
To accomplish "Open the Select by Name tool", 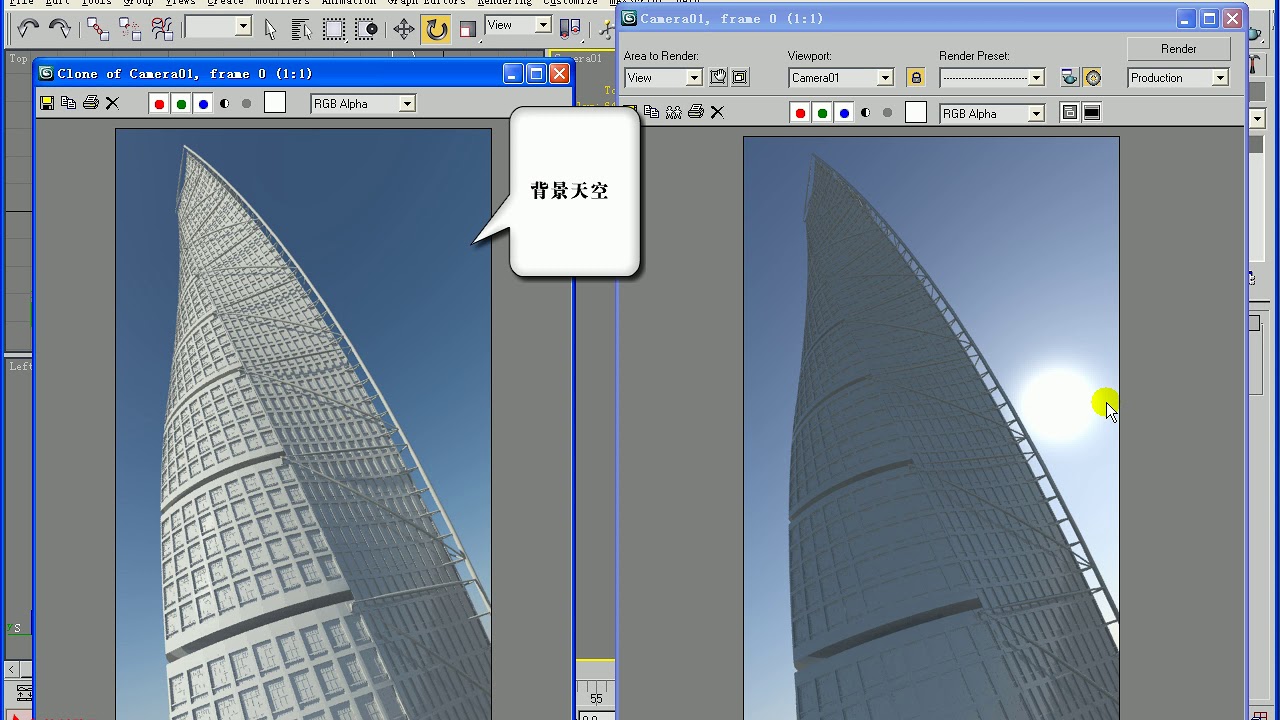I will click(302, 29).
